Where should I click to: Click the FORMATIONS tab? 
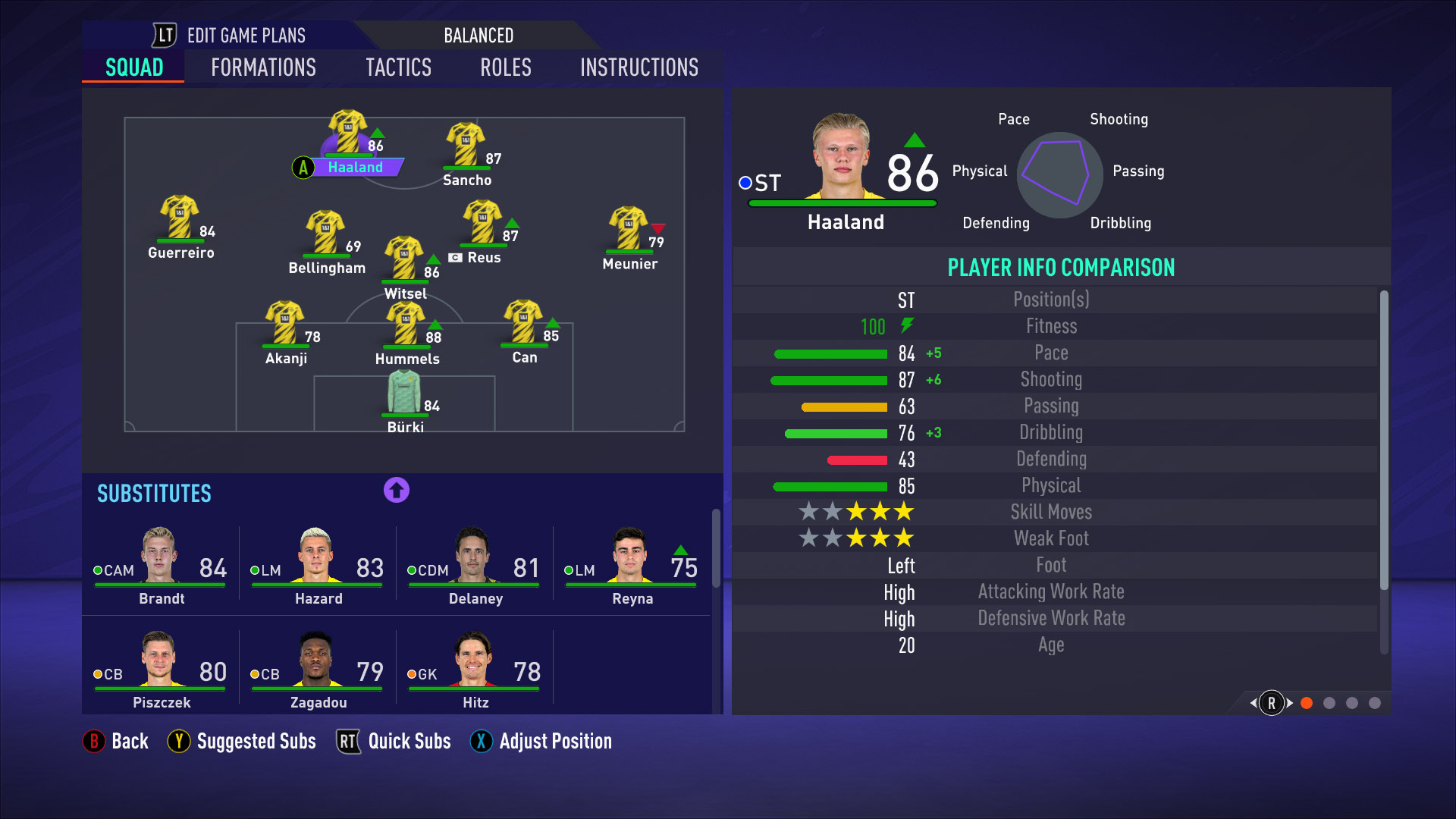[263, 67]
